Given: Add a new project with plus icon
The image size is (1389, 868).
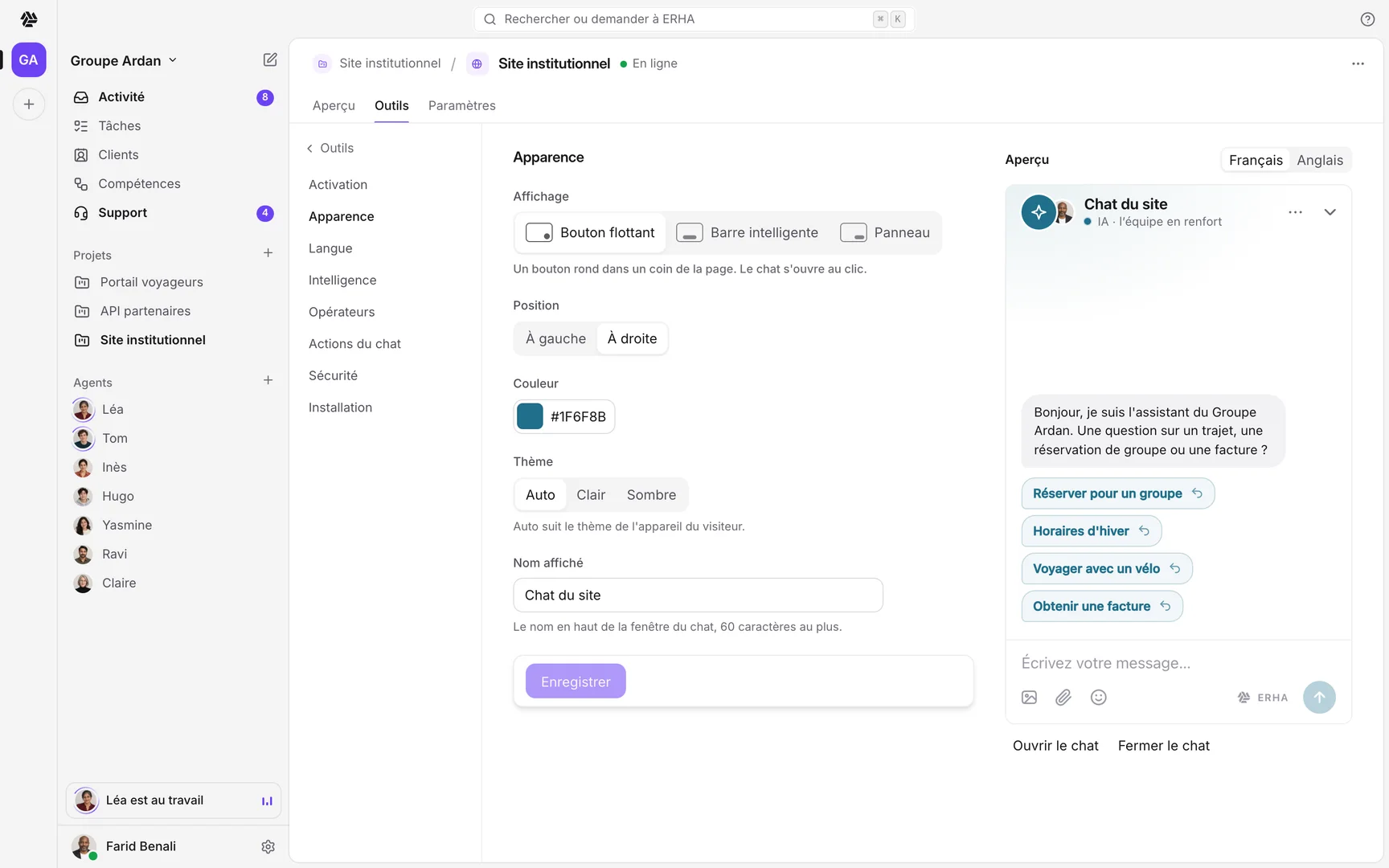Looking at the screenshot, I should [268, 253].
